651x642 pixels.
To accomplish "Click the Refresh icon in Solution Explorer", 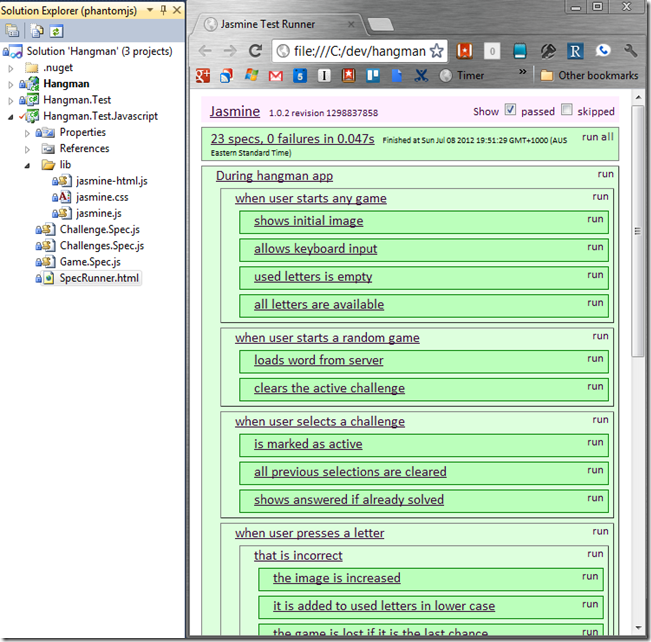I will click(56, 31).
